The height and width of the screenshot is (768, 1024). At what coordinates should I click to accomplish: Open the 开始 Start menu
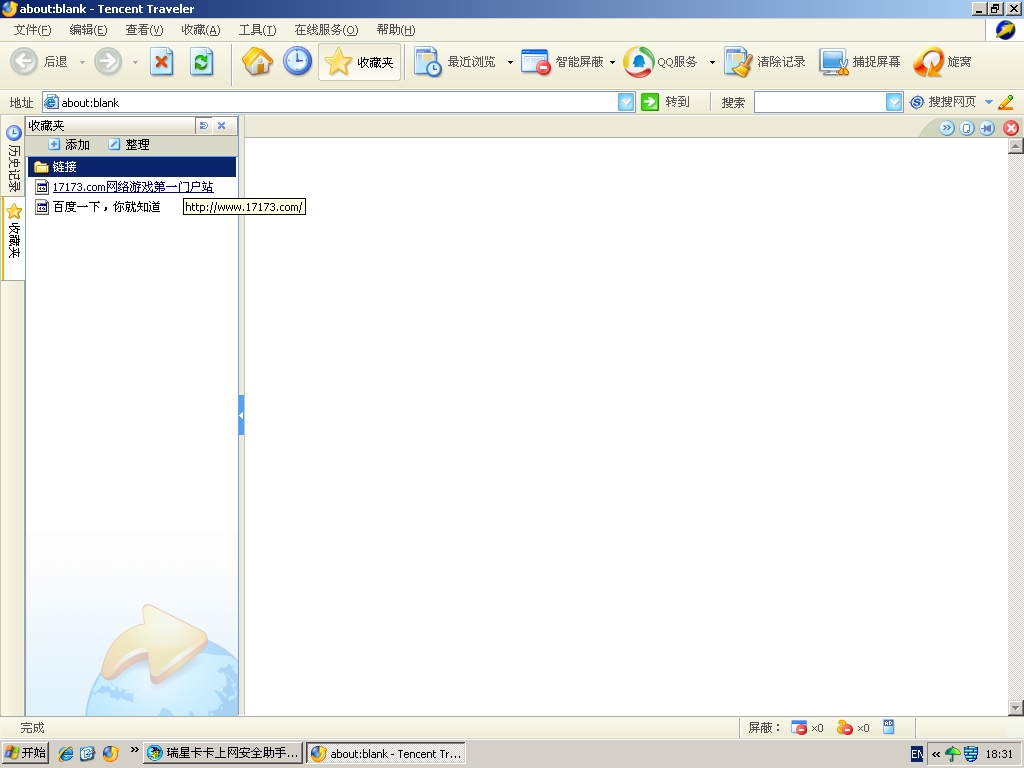(26, 753)
